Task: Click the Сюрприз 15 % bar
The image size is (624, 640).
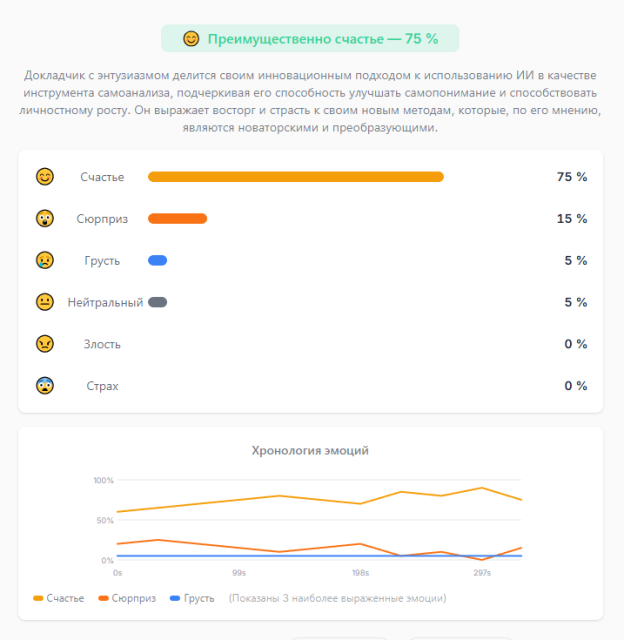Action: [178, 219]
